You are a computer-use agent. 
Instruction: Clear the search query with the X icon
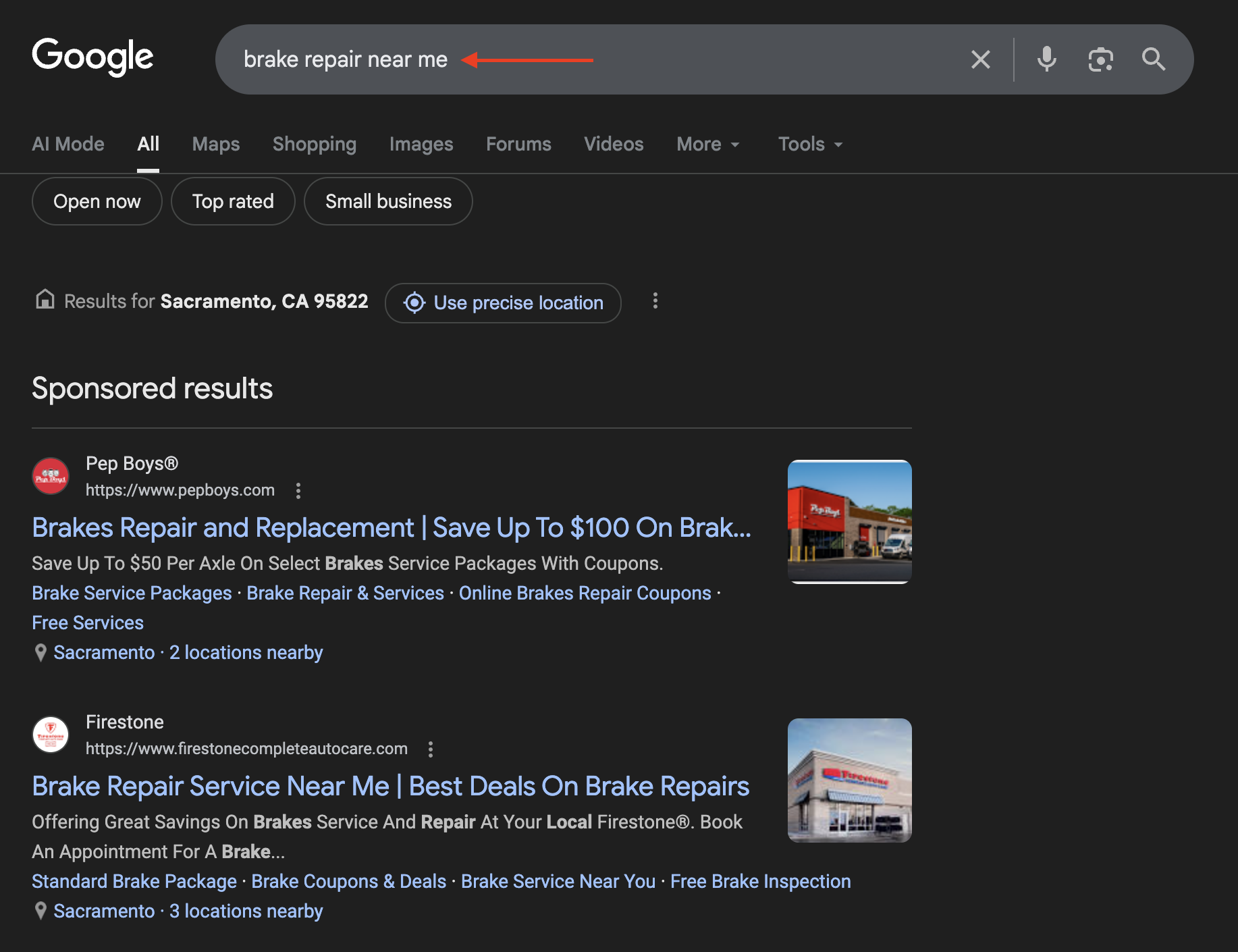click(981, 59)
